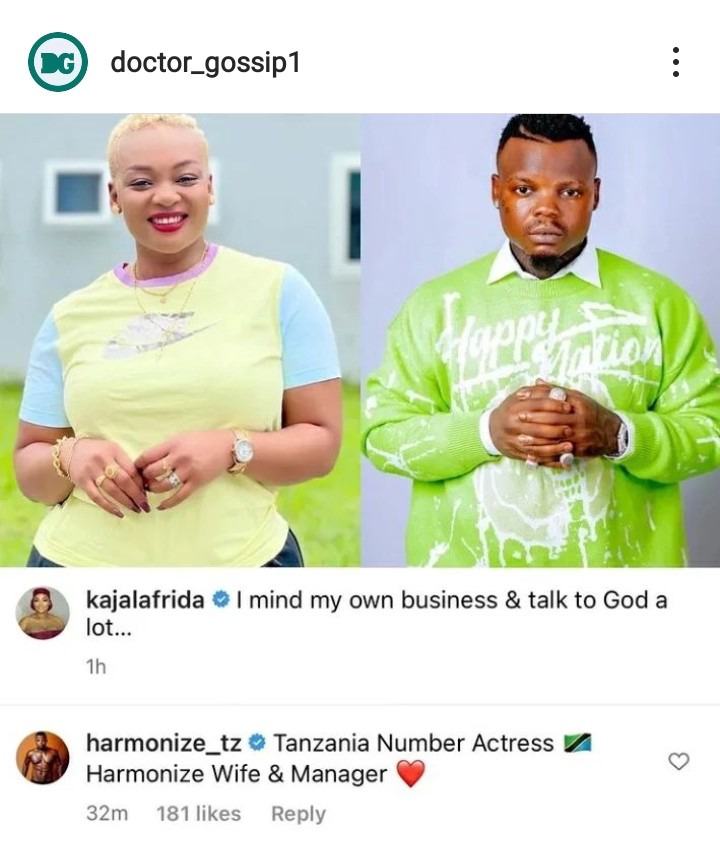Image resolution: width=720 pixels, height=844 pixels.
Task: Open the harmonize_tz username link
Action: point(164,743)
